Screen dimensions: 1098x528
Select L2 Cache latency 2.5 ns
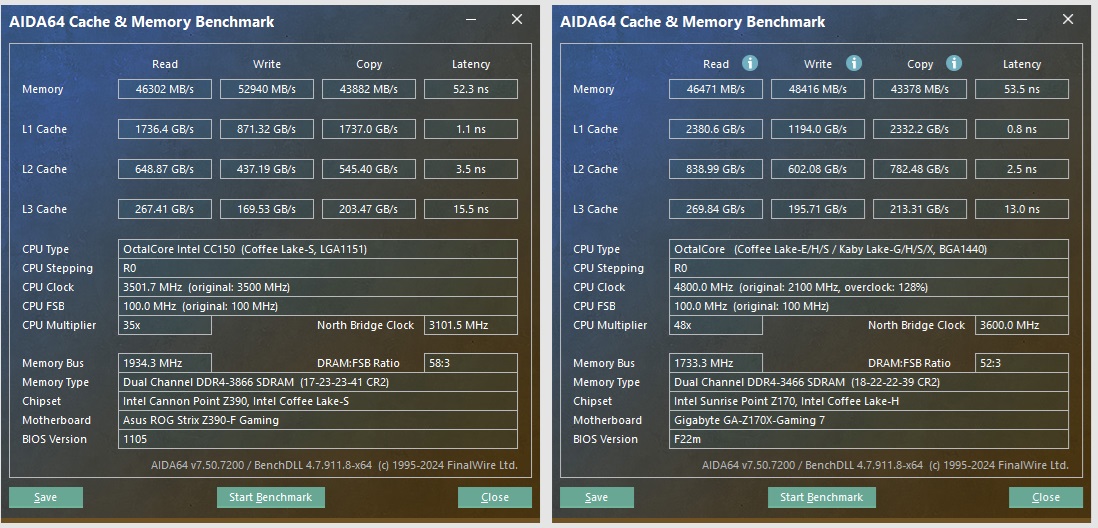pos(1022,169)
